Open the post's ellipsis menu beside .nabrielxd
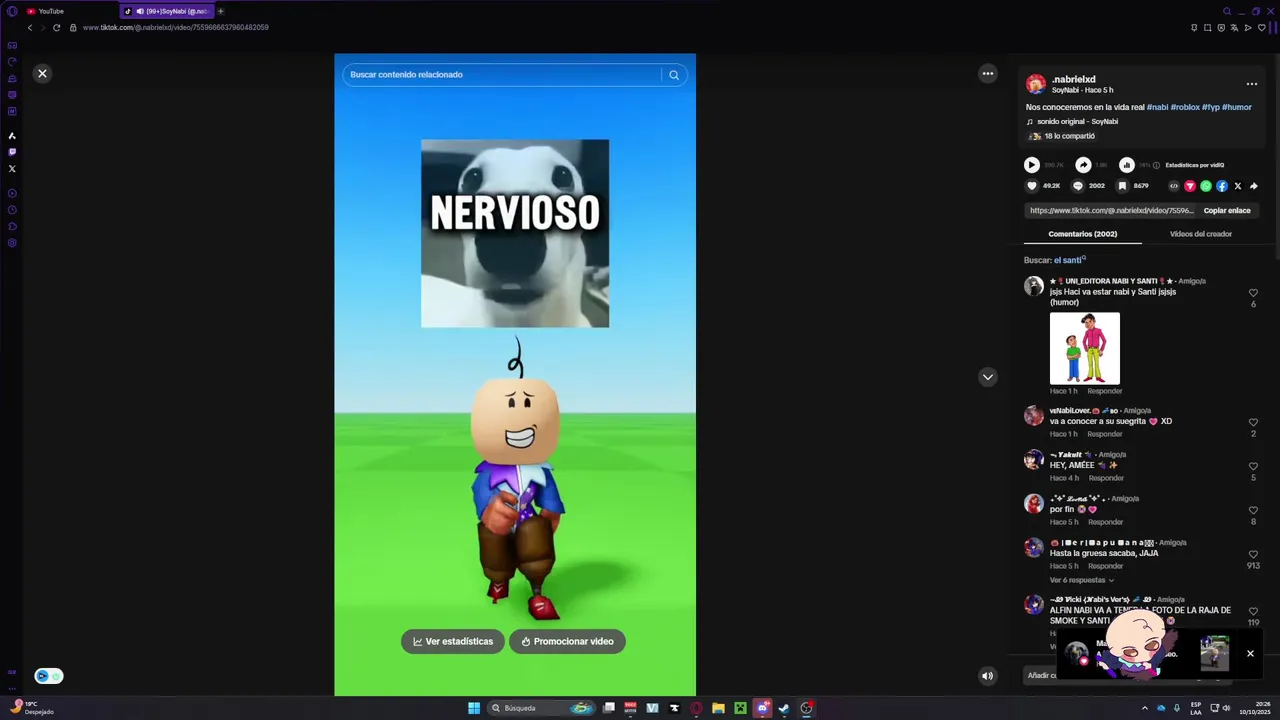The image size is (1280, 720). coord(1251,84)
